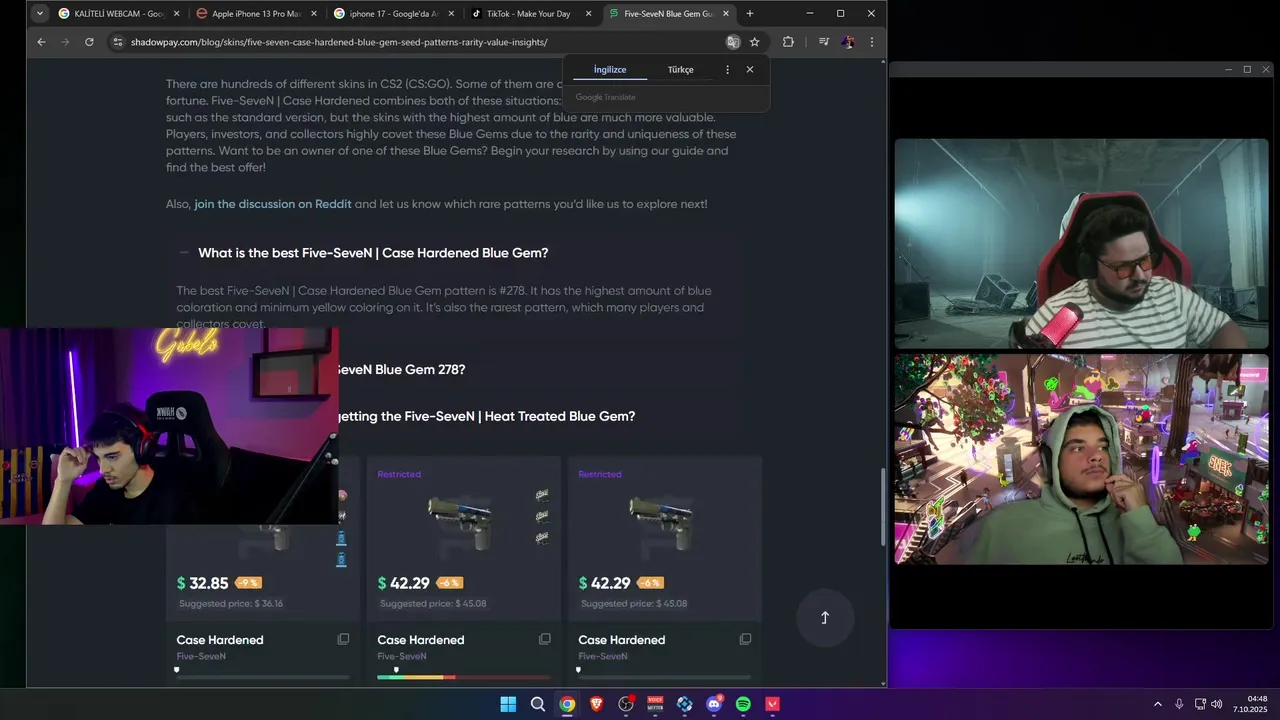Open the Windows Start menu
Viewport: 1280px width, 720px height.
508,704
